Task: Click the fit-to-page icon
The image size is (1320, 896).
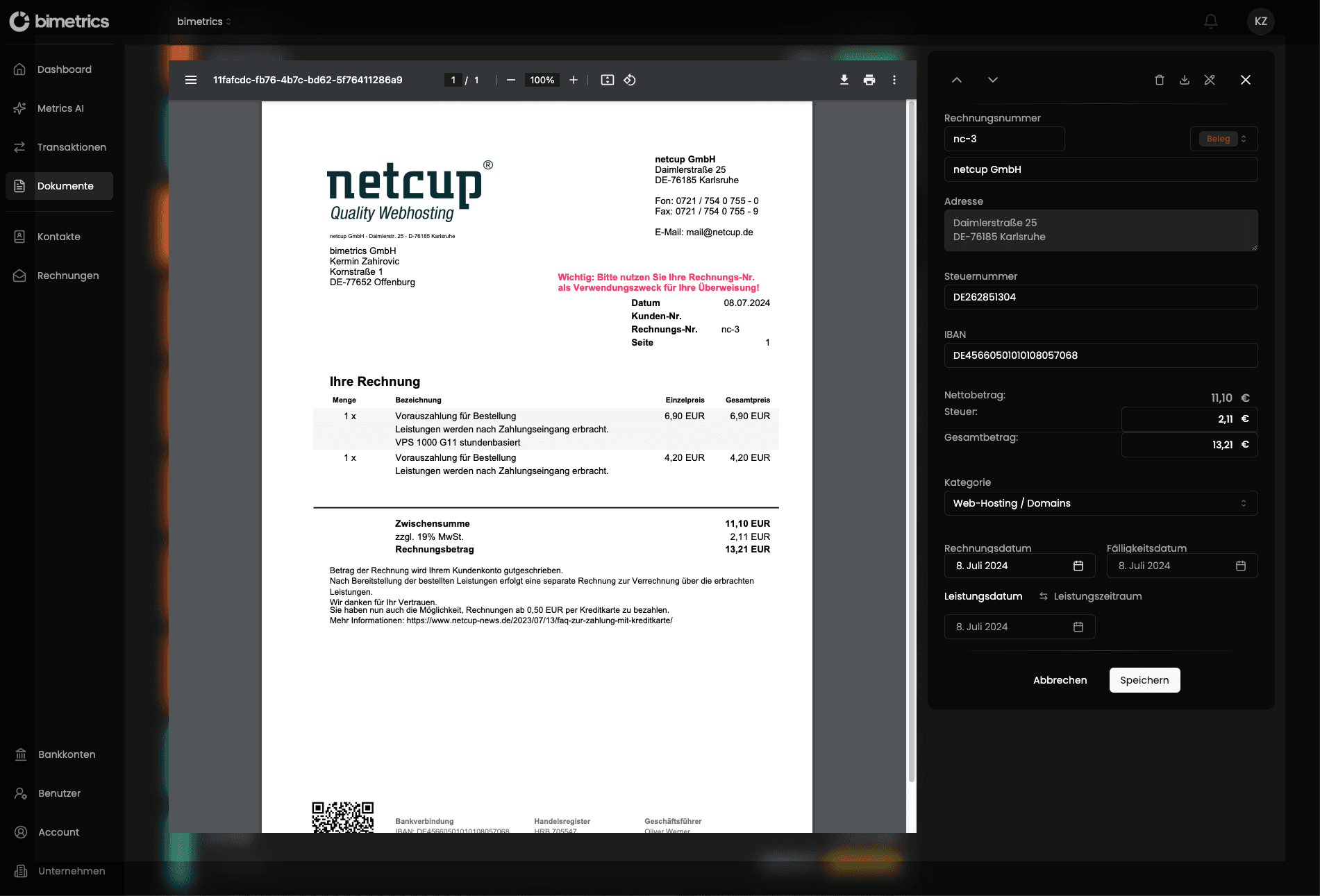Action: click(x=607, y=80)
